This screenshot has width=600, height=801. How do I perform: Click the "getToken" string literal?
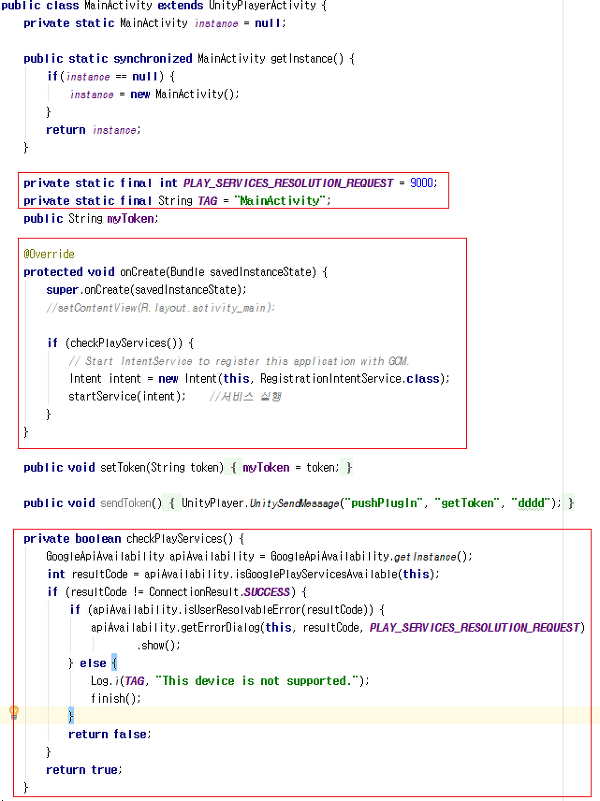coord(466,503)
